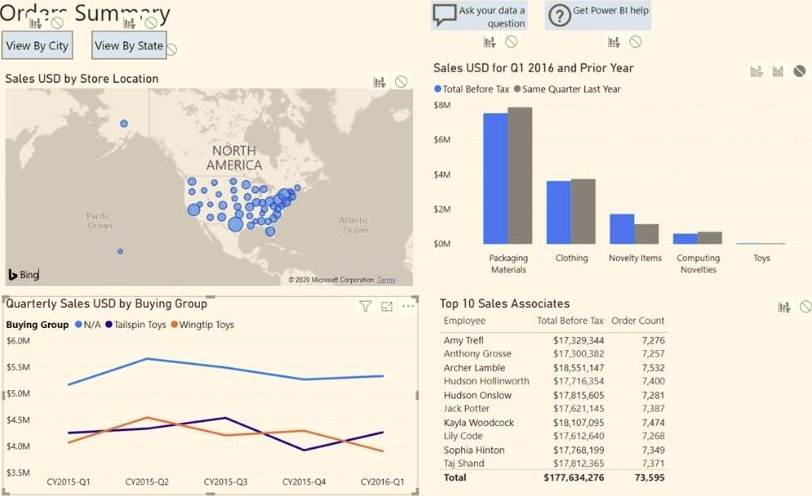812x496 pixels.
Task: Select highlight interaction icon on bar chart
Action: click(777, 71)
